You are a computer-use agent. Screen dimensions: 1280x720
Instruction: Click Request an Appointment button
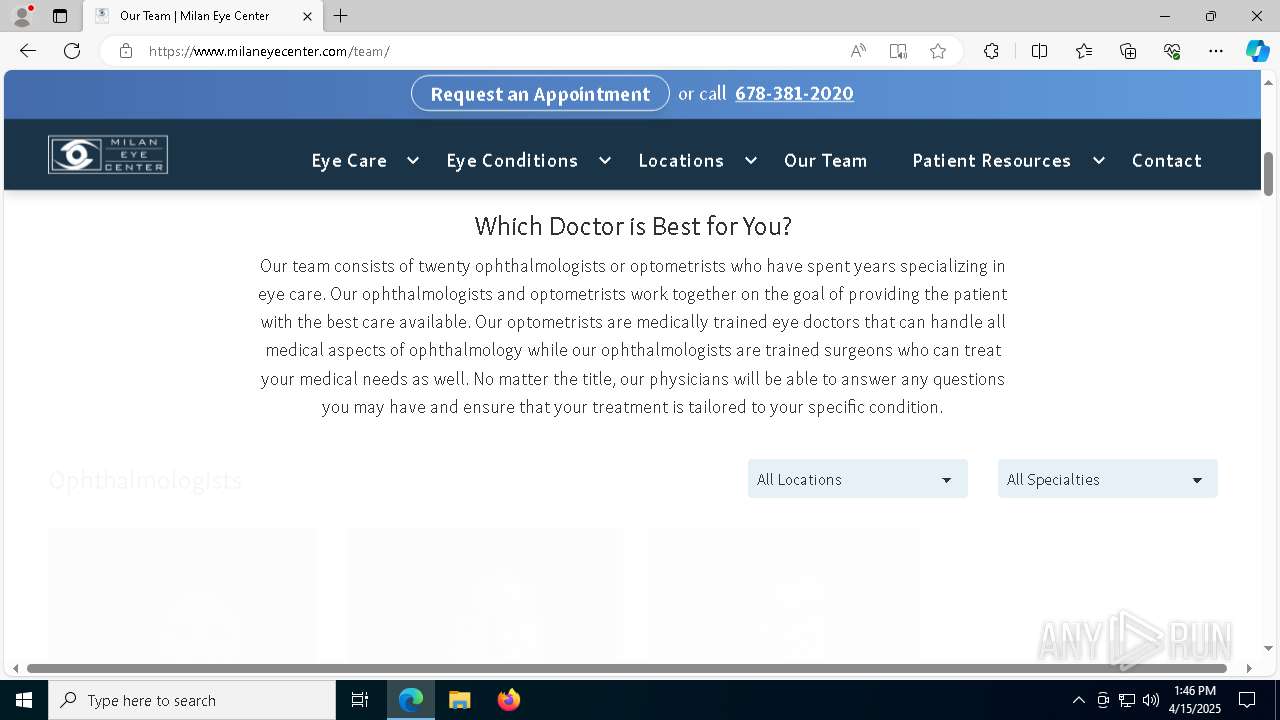[540, 93]
